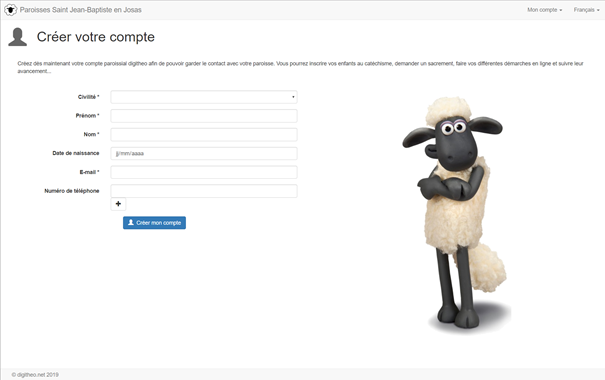Click the Civilité label
Image resolution: width=605 pixels, height=380 pixels.
click(88, 97)
